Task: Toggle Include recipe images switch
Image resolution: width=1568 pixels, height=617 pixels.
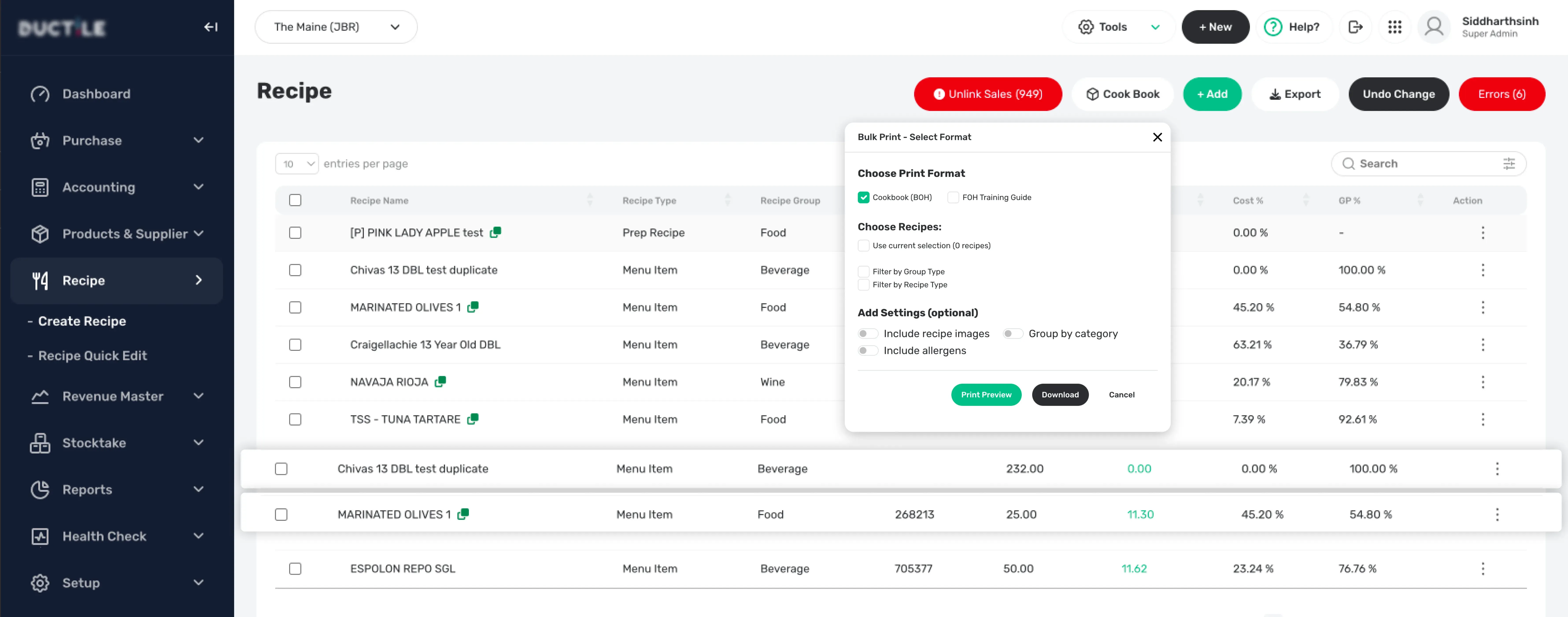Action: coord(867,334)
